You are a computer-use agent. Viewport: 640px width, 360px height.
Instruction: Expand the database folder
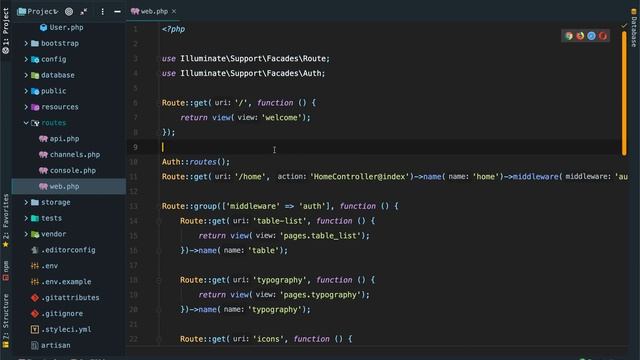[26, 75]
